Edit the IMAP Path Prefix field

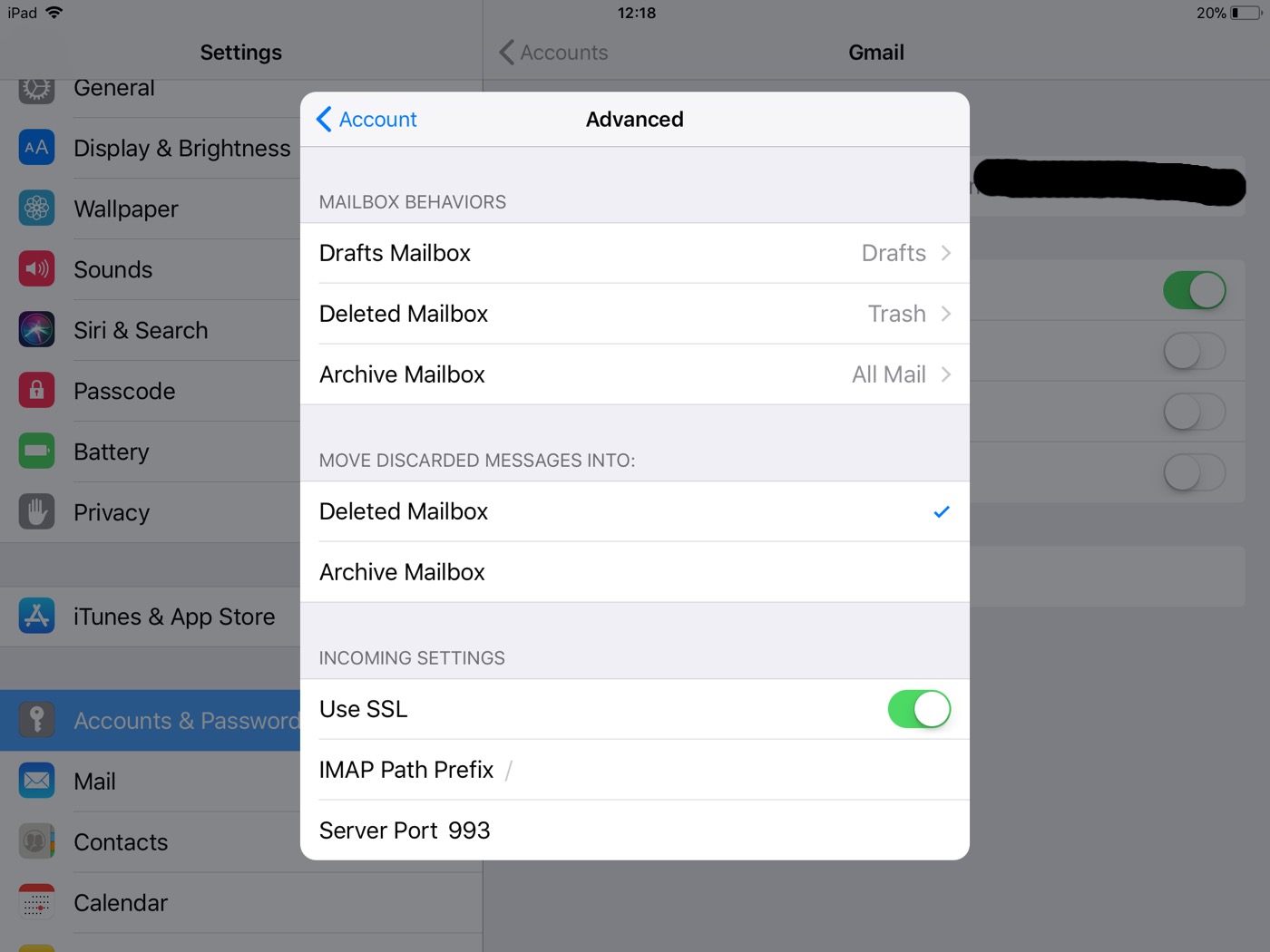point(635,770)
